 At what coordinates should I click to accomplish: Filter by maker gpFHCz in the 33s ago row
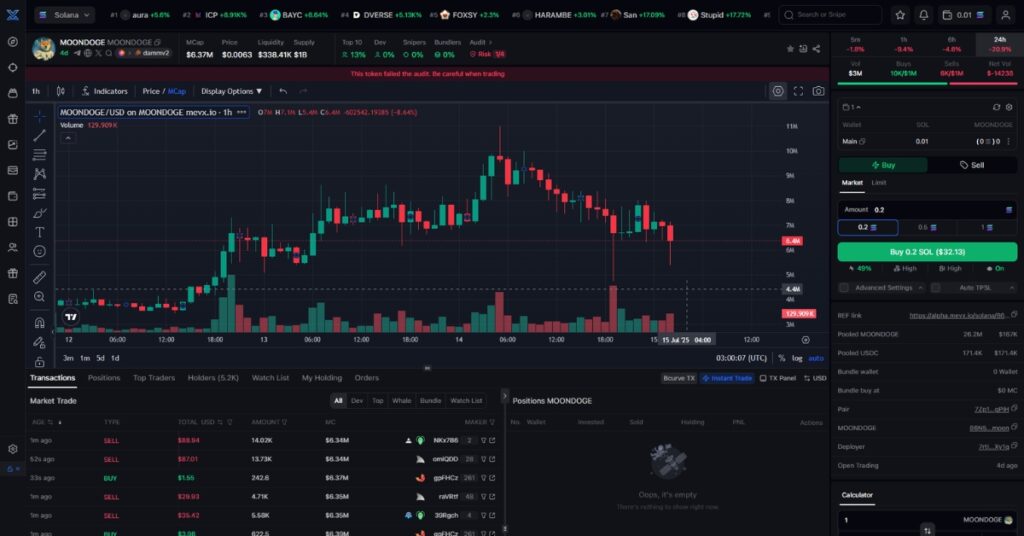tap(484, 478)
